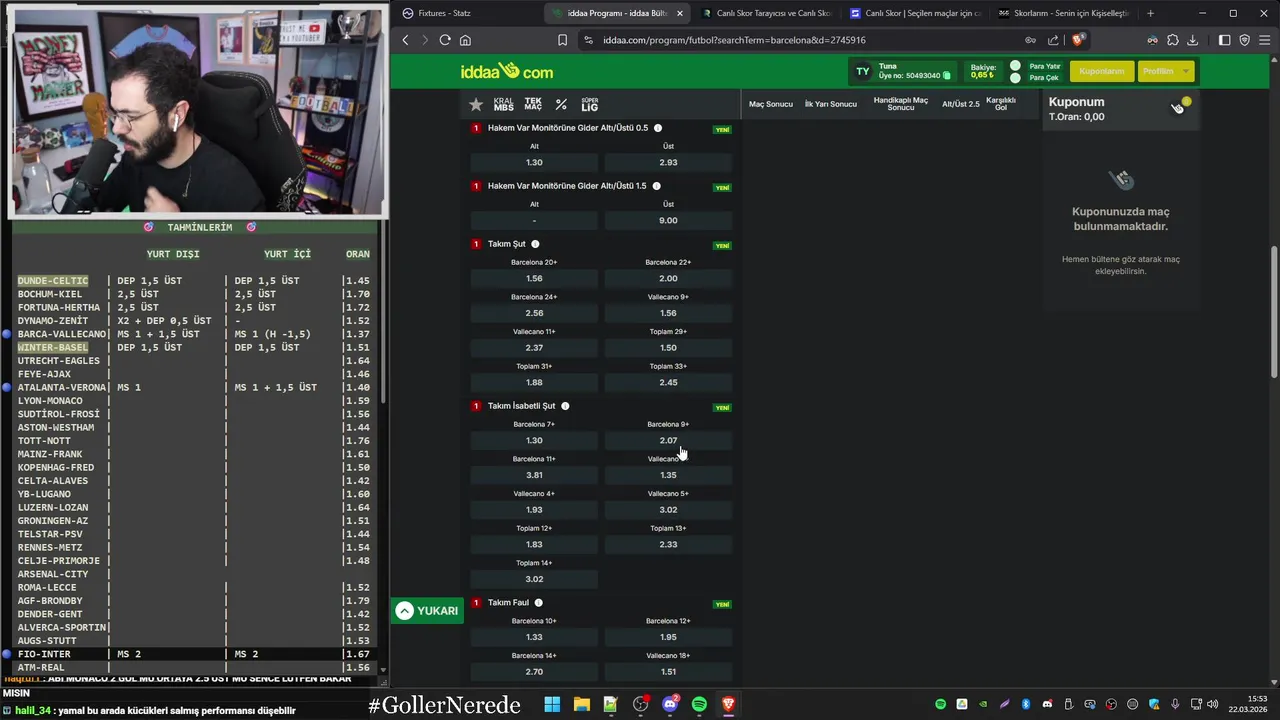The width and height of the screenshot is (1280, 720).
Task: Close the iddaa Programı tab
Action: pos(680,13)
